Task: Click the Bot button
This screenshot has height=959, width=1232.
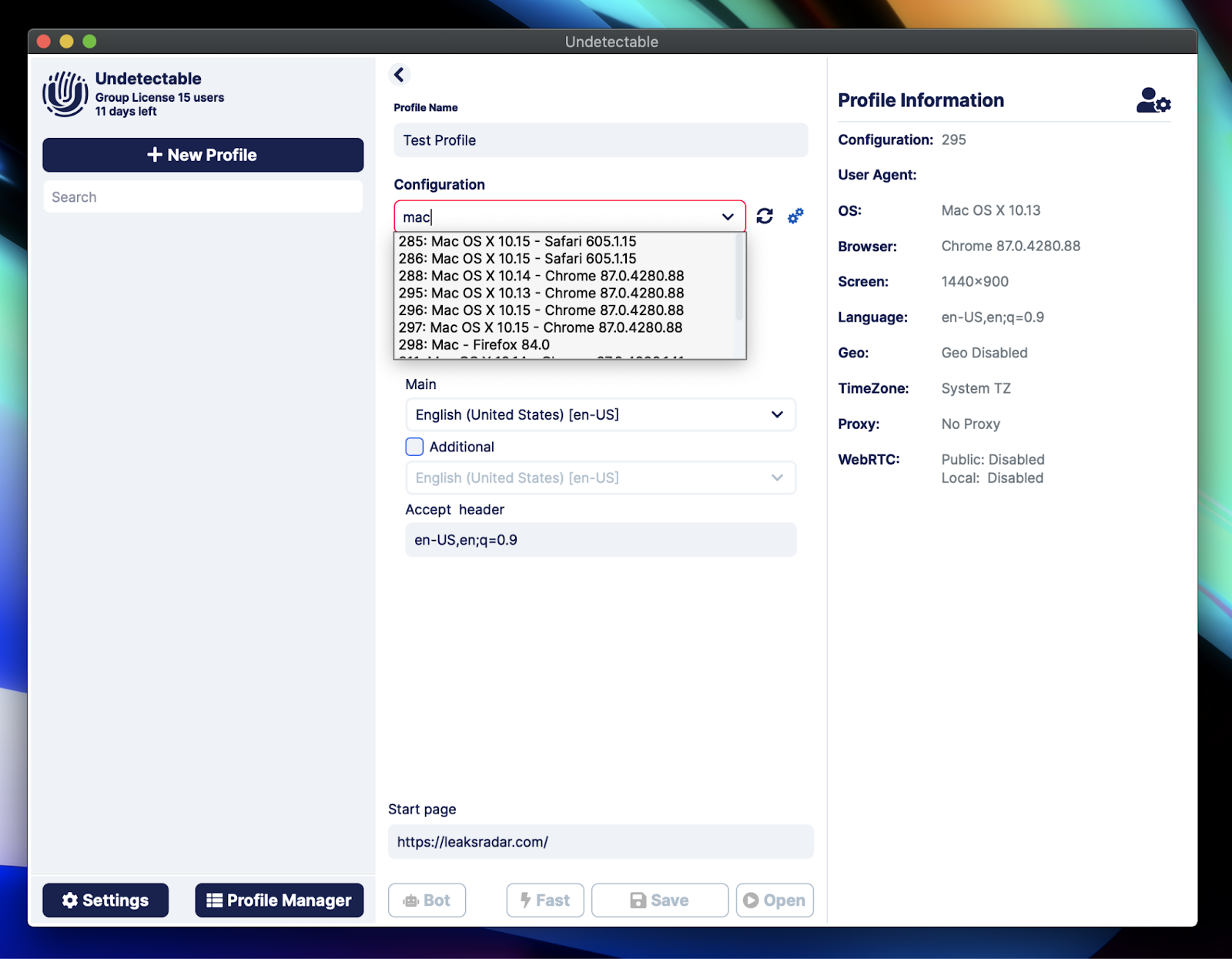Action: pyautogui.click(x=427, y=900)
